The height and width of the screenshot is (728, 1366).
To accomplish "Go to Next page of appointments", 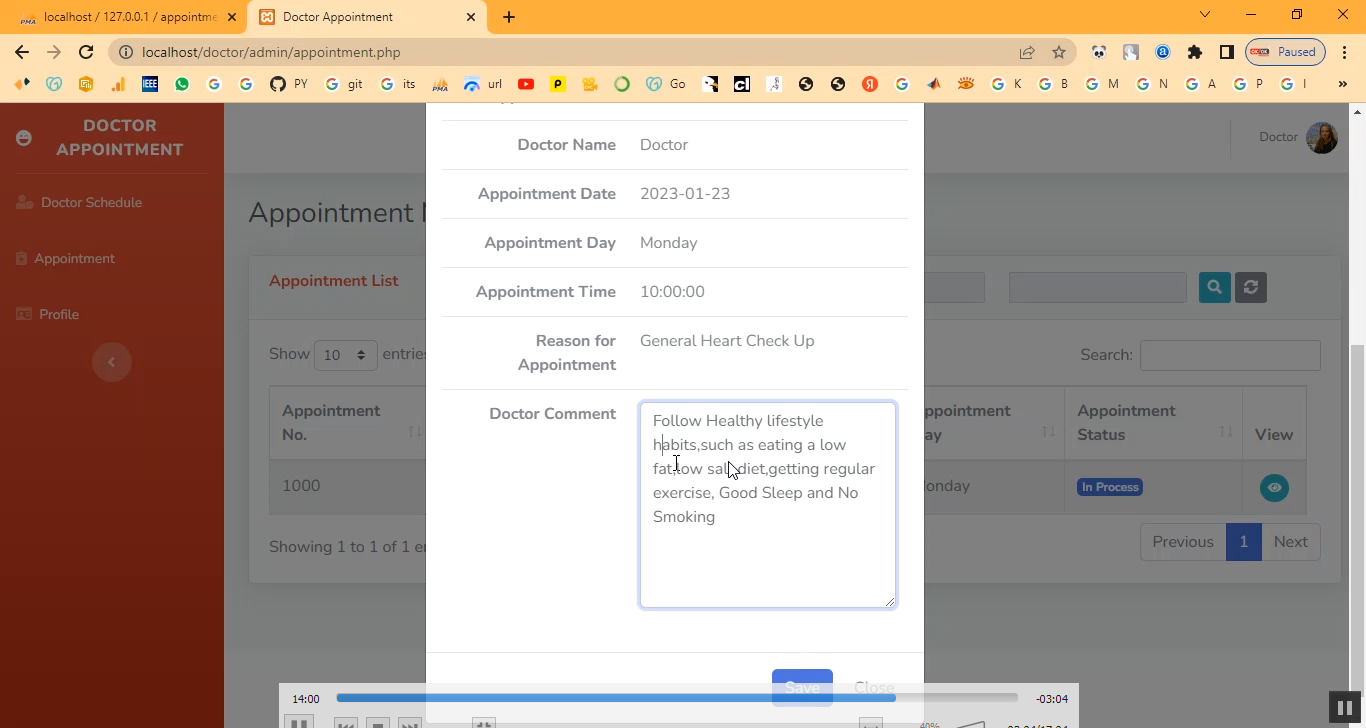I will [x=1290, y=542].
